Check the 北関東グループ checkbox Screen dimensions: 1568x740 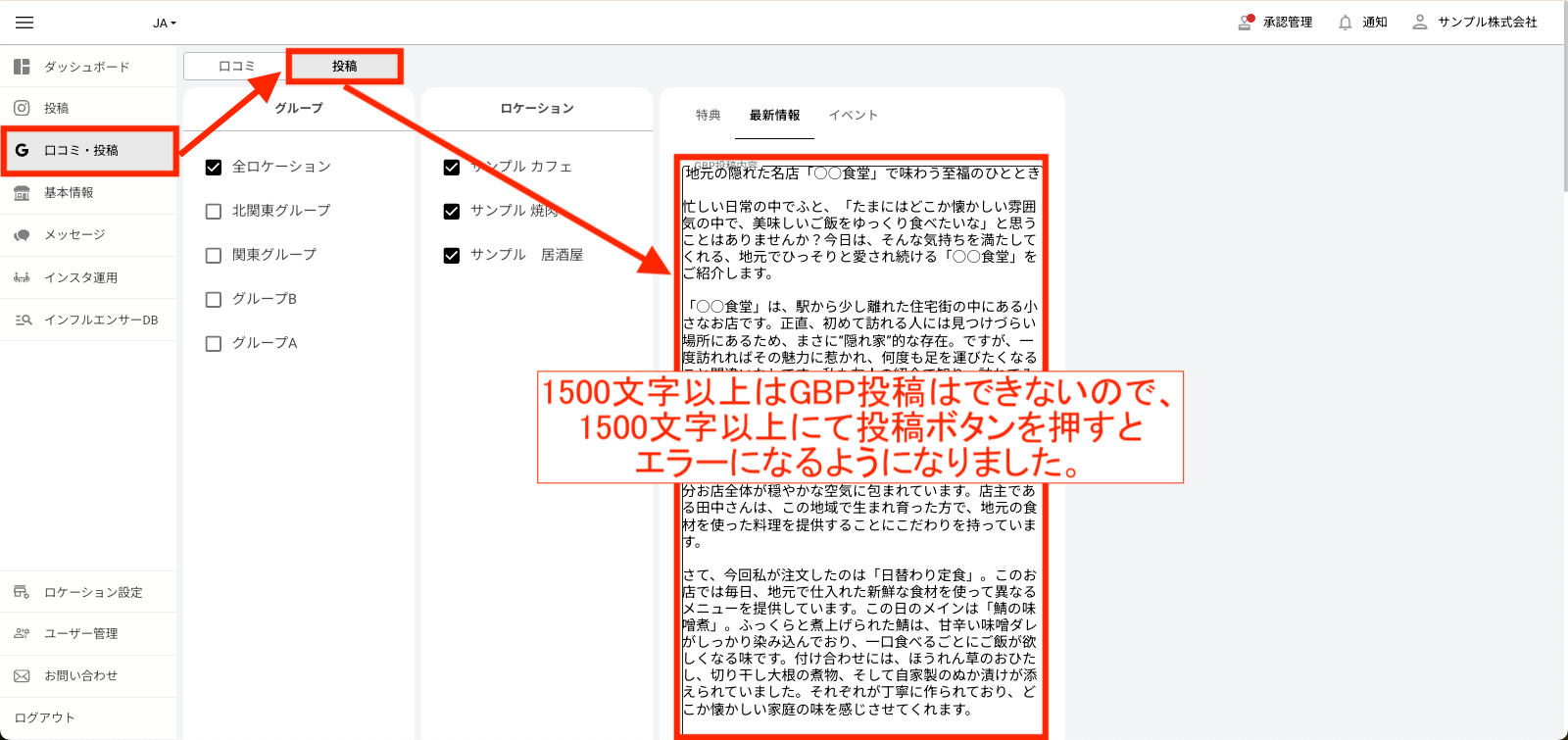coord(214,212)
